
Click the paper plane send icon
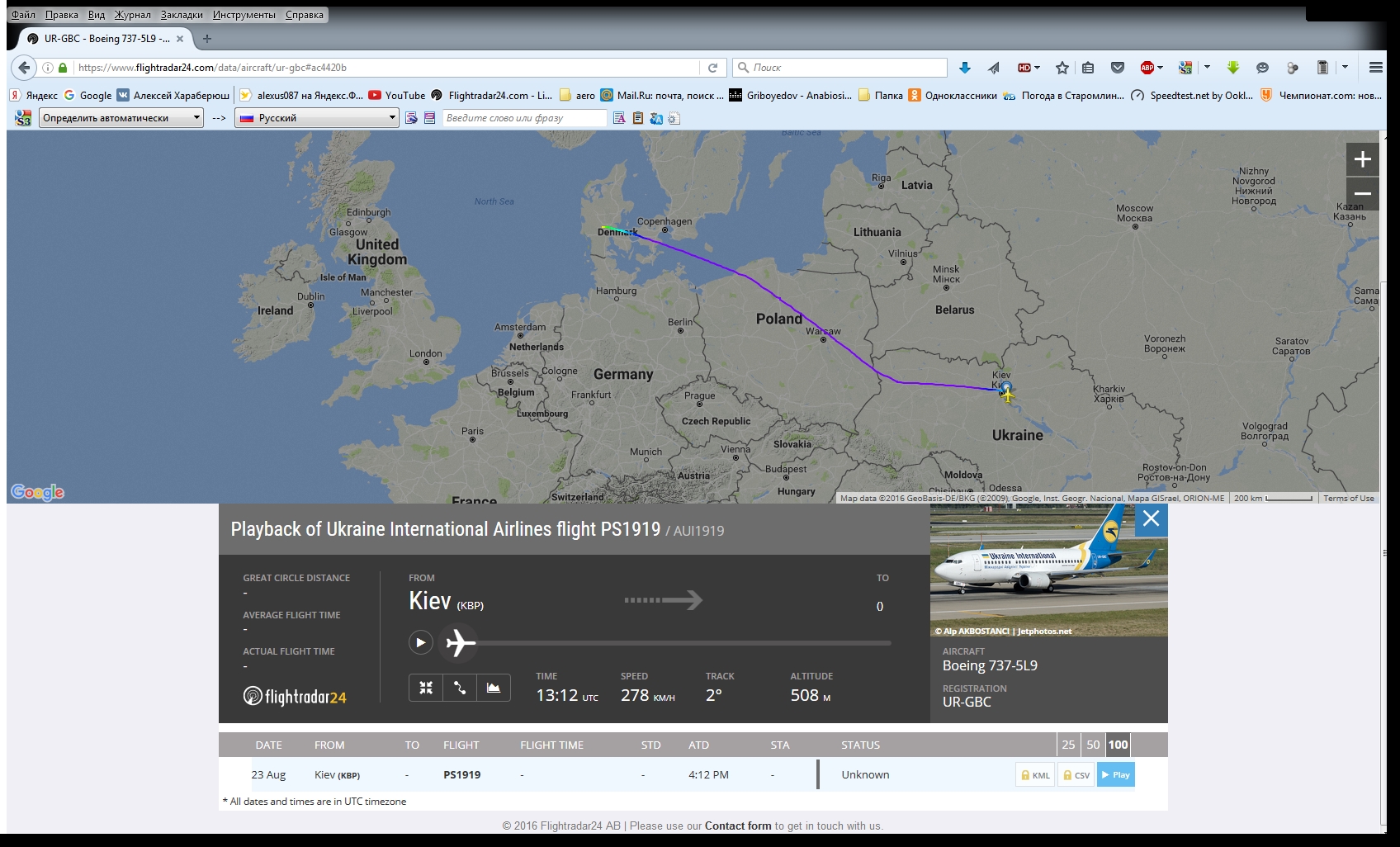(993, 68)
